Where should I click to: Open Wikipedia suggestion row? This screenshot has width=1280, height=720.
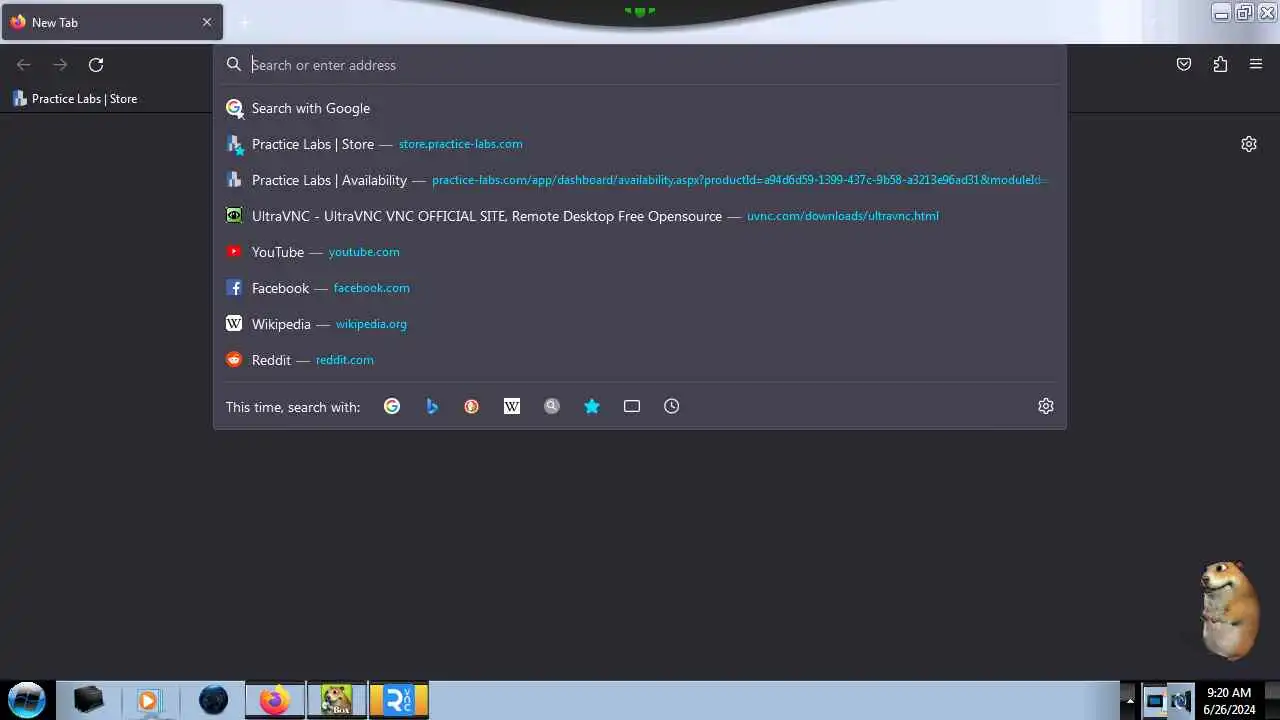click(x=640, y=324)
